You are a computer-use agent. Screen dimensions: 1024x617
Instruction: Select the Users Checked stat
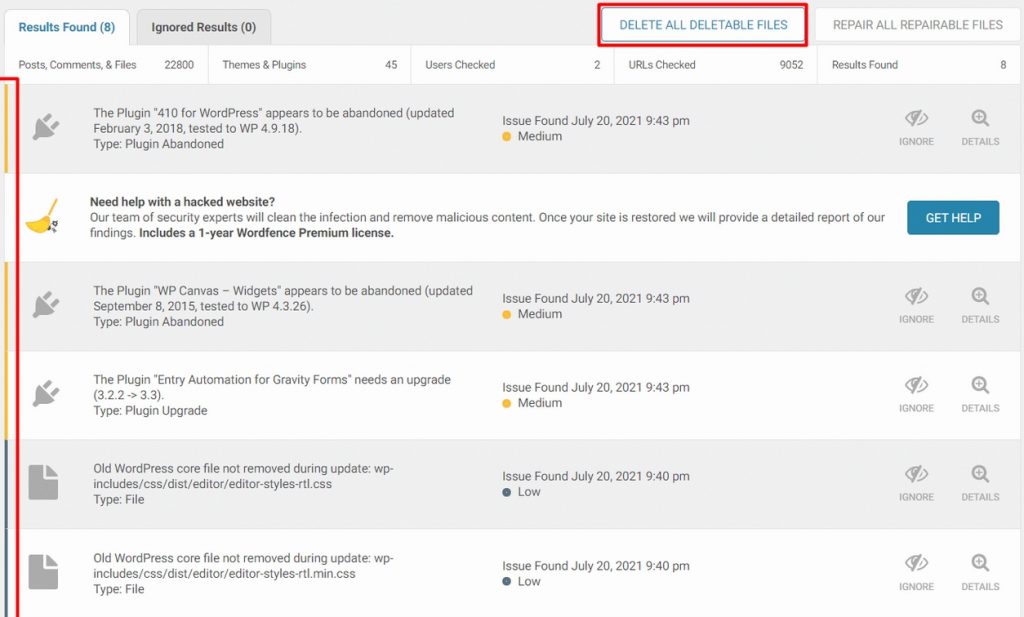[x=513, y=65]
